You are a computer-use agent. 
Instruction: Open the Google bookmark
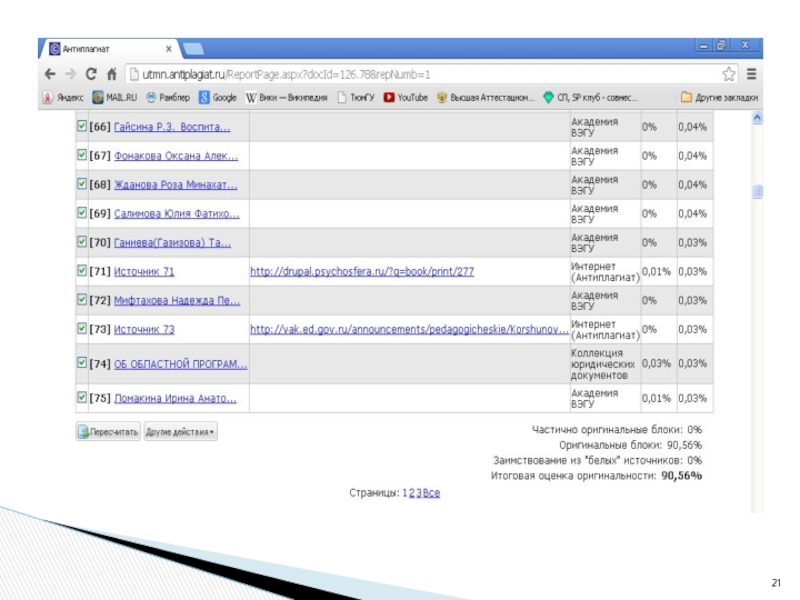[x=217, y=97]
